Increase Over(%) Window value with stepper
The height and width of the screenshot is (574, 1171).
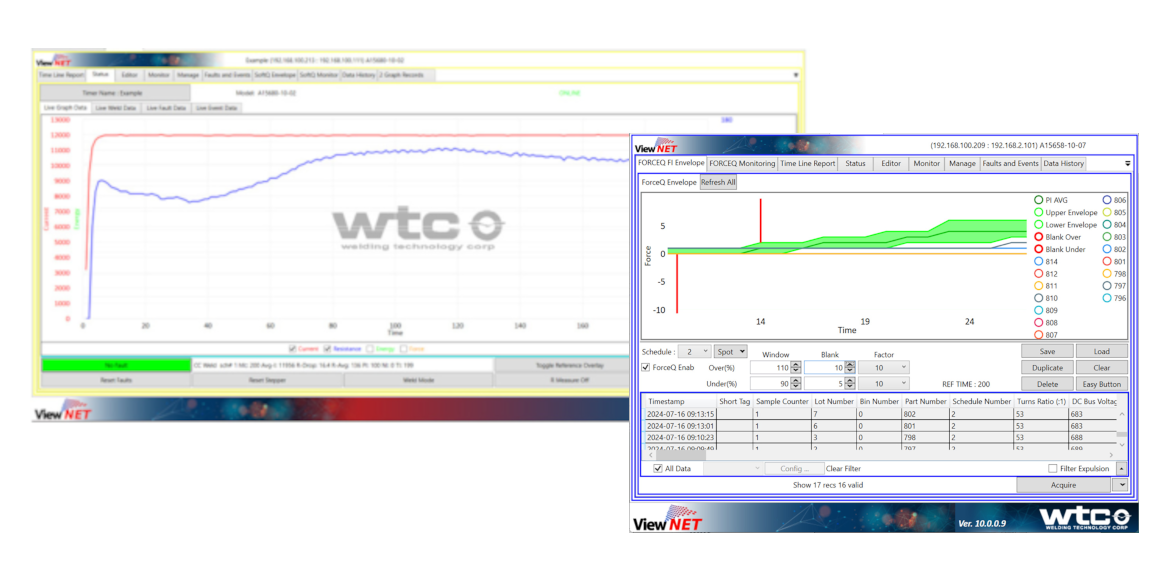(796, 364)
